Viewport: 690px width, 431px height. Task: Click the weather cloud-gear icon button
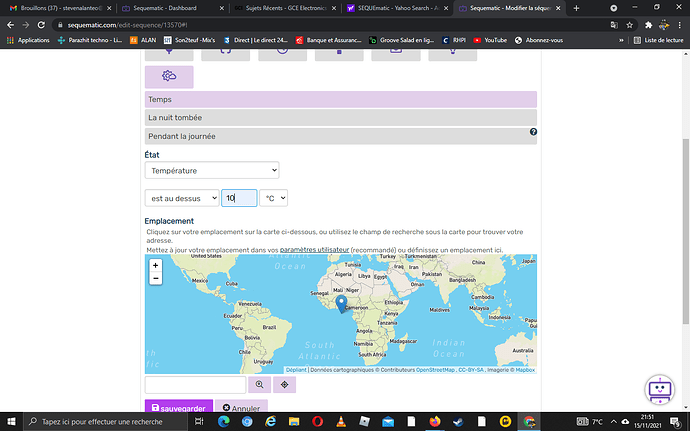coord(169,77)
